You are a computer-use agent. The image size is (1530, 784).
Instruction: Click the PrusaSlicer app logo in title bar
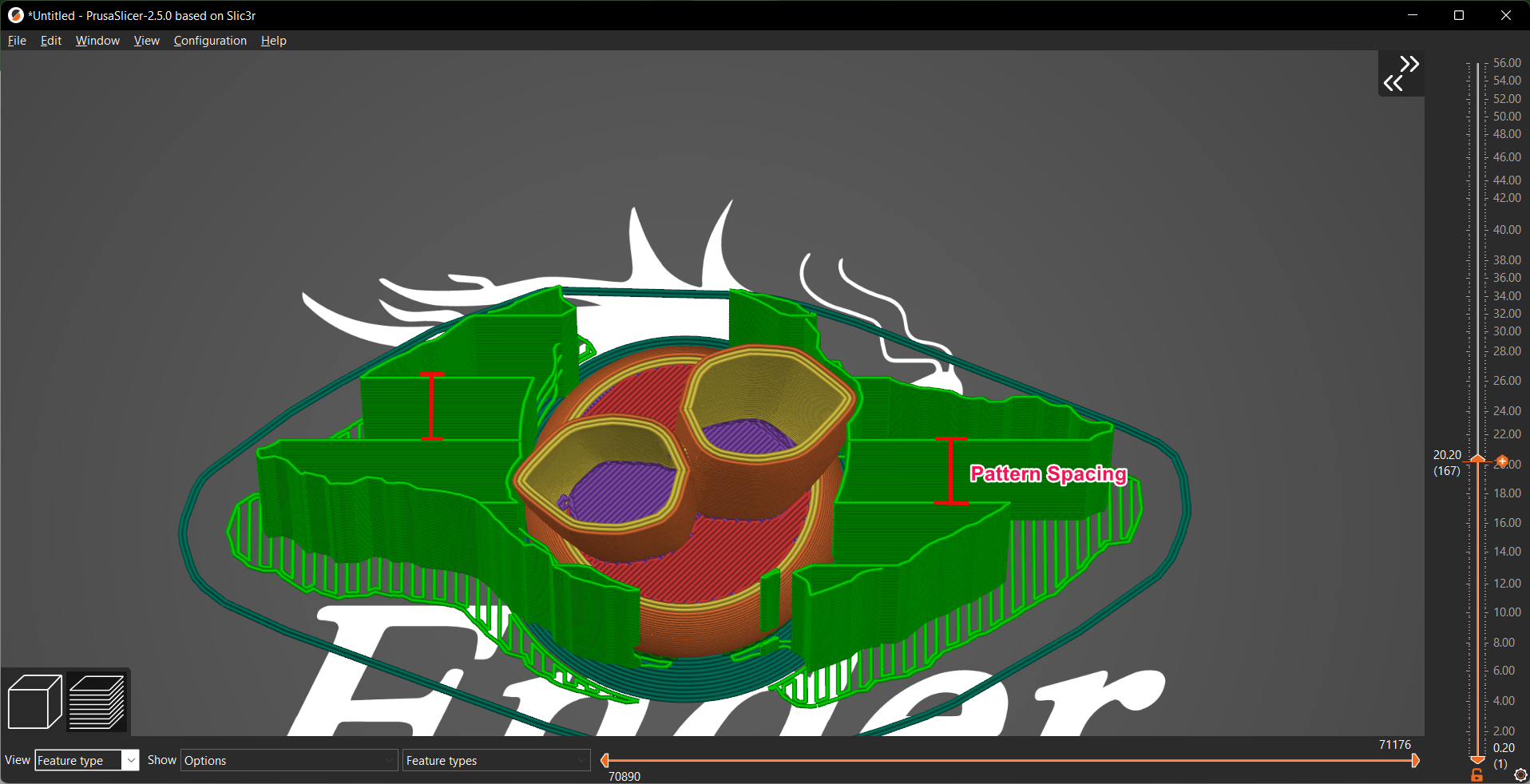(x=15, y=15)
